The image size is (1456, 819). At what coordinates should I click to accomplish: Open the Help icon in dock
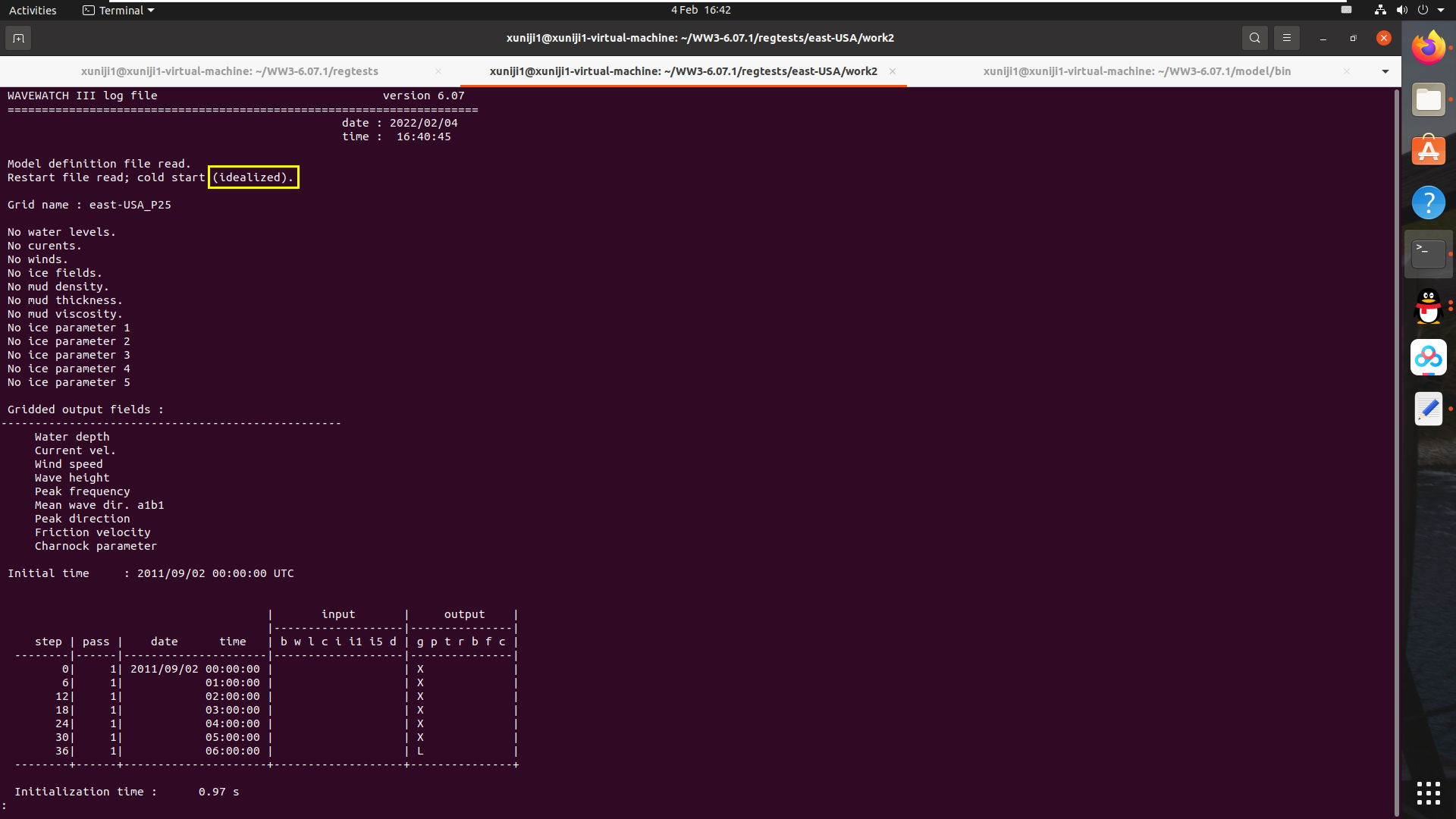point(1429,202)
